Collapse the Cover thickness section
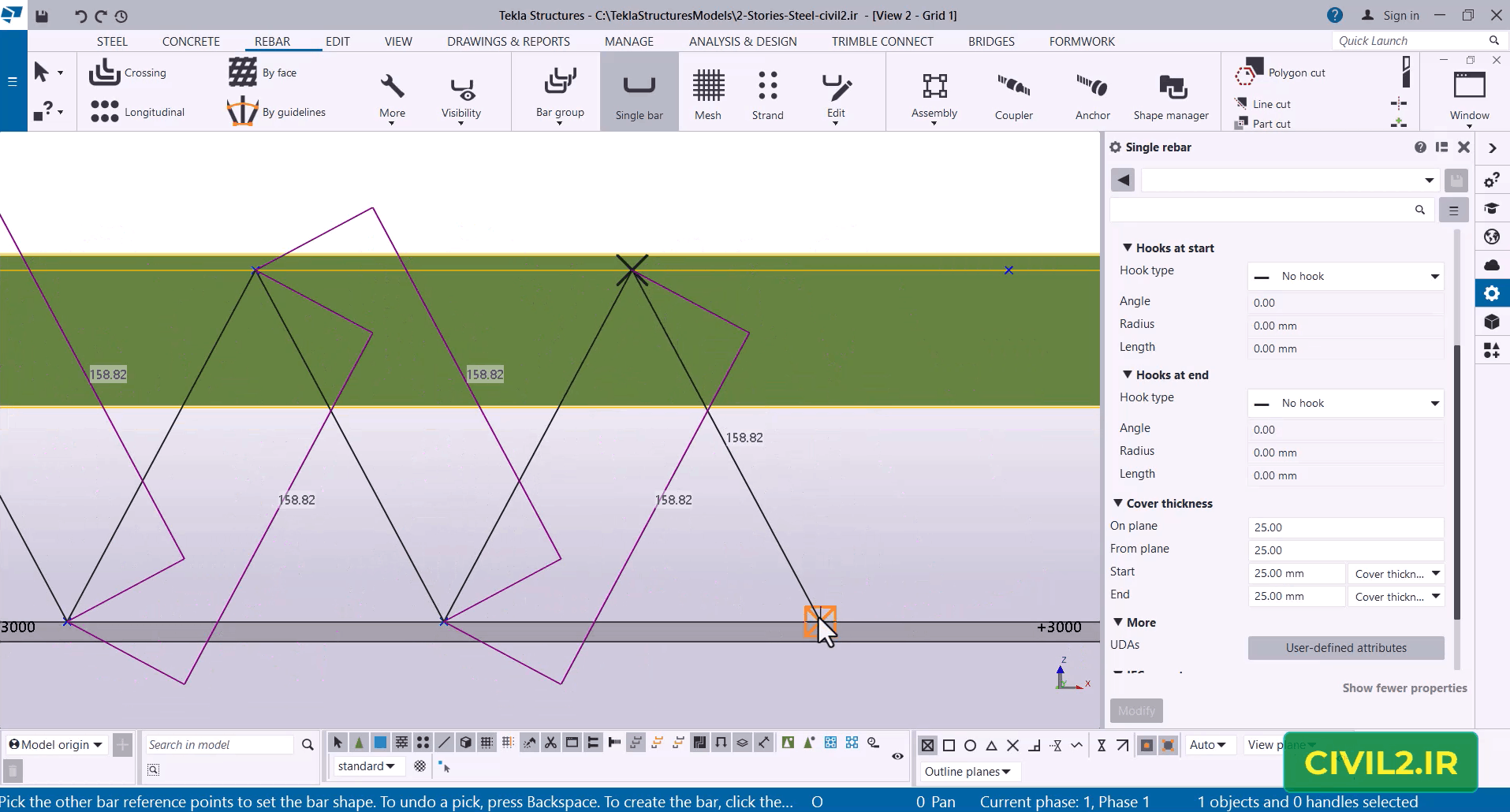The width and height of the screenshot is (1510, 812). click(1117, 503)
